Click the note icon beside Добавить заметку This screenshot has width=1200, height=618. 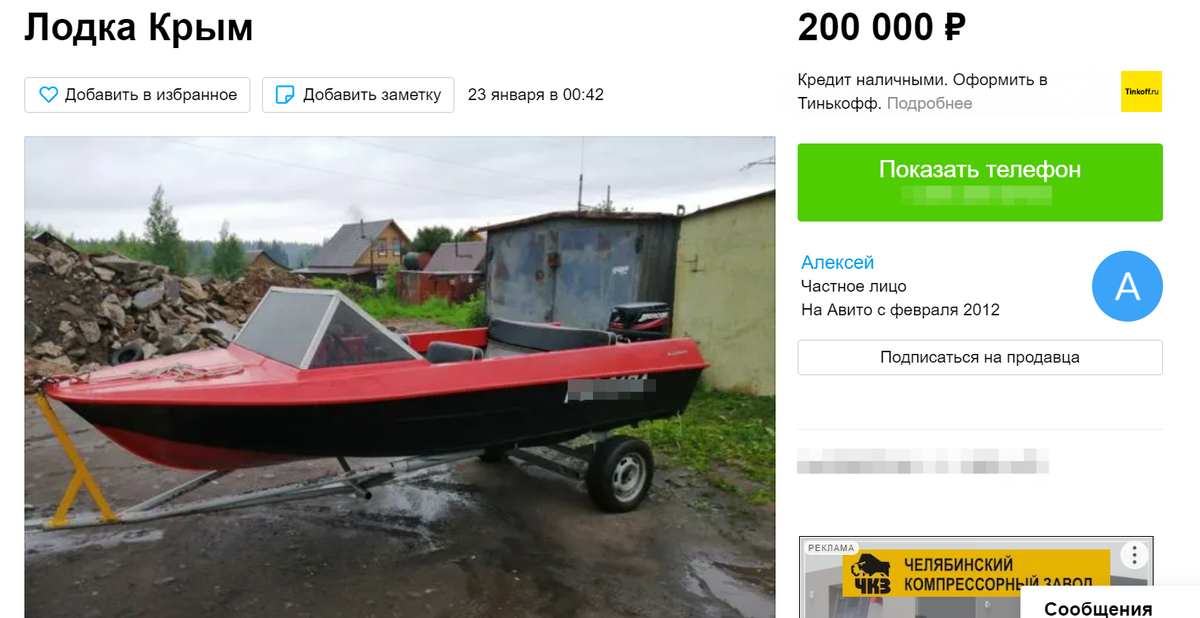point(285,95)
